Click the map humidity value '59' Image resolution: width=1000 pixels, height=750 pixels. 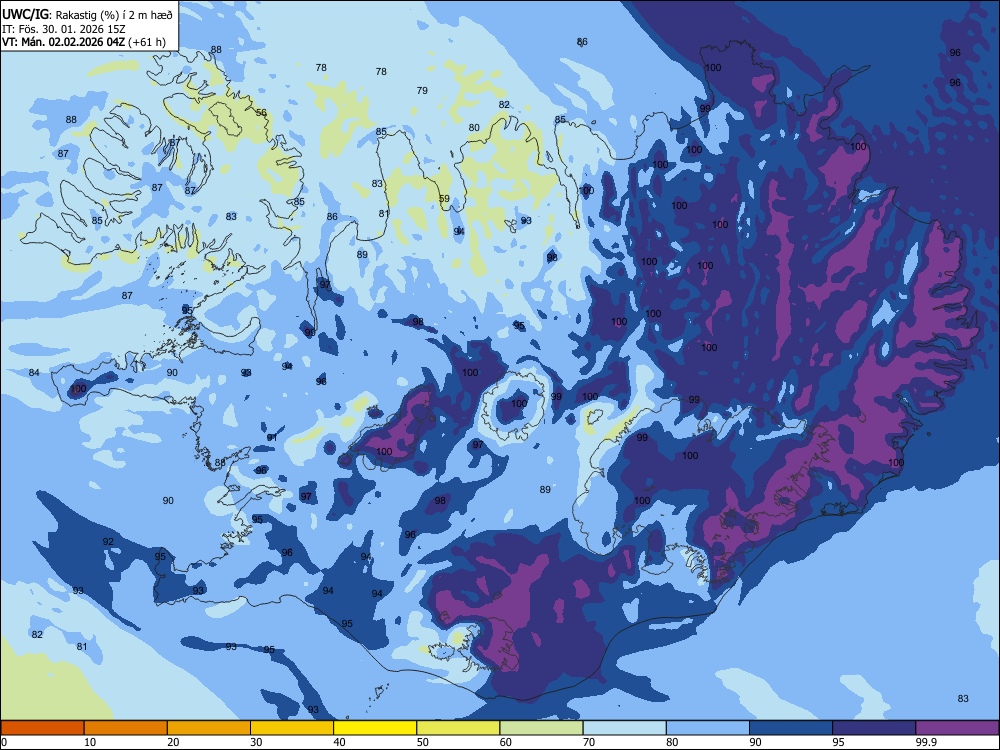[445, 198]
